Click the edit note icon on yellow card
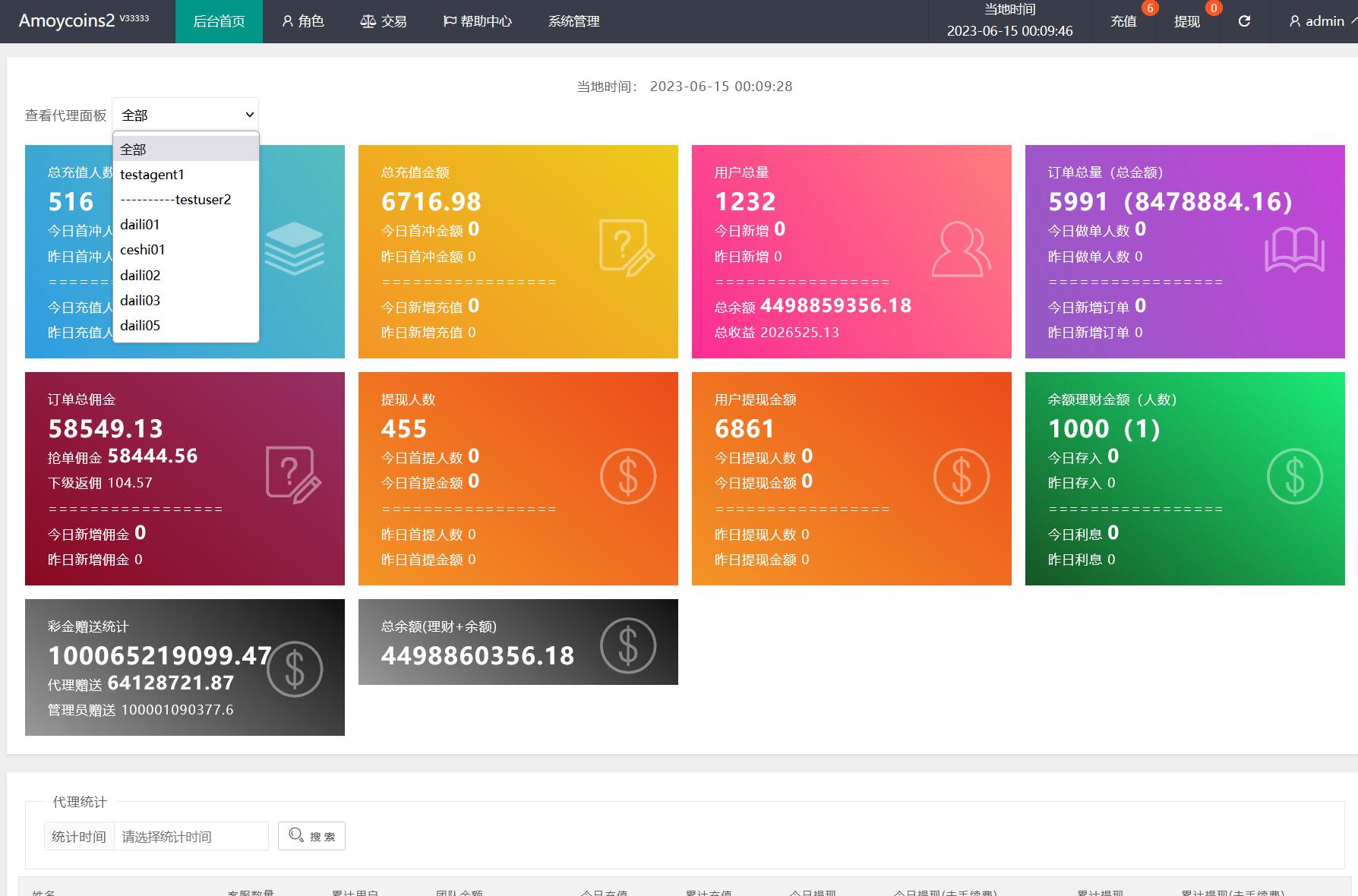Screen dimensions: 1358x896 tap(627, 248)
